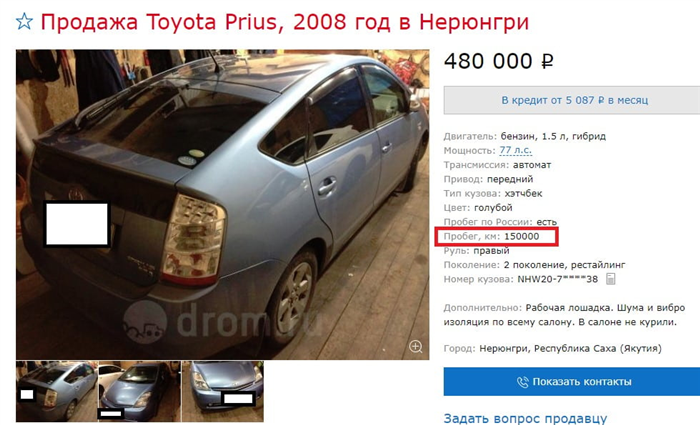The width and height of the screenshot is (700, 425).
Task: Click the ruble sign beside the 480 000 price
Action: pos(547,61)
